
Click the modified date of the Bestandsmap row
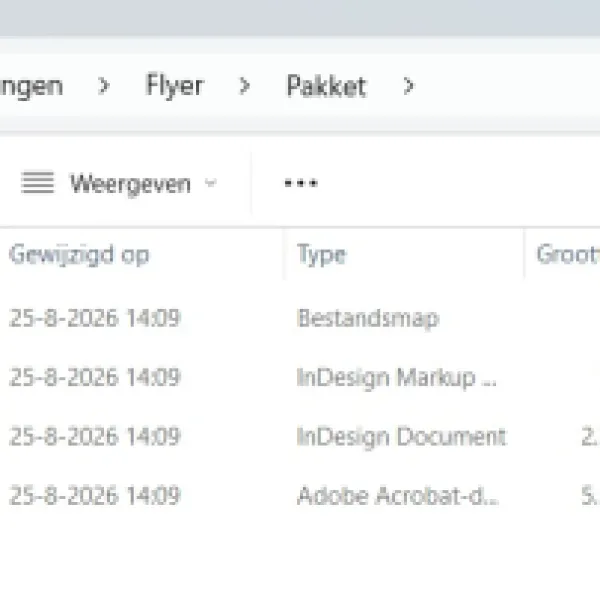(95, 318)
